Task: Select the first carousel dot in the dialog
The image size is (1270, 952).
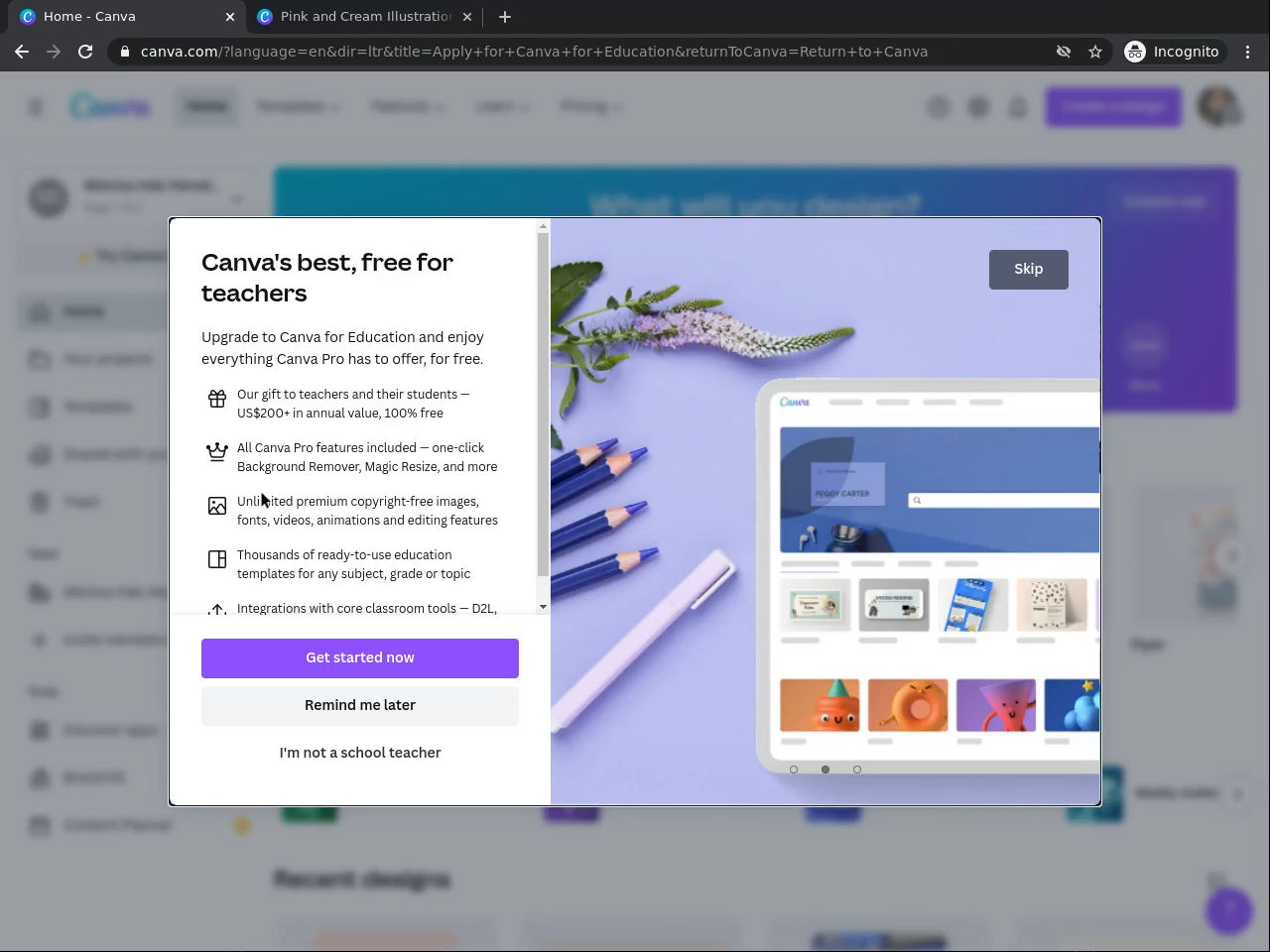Action: [x=794, y=770]
